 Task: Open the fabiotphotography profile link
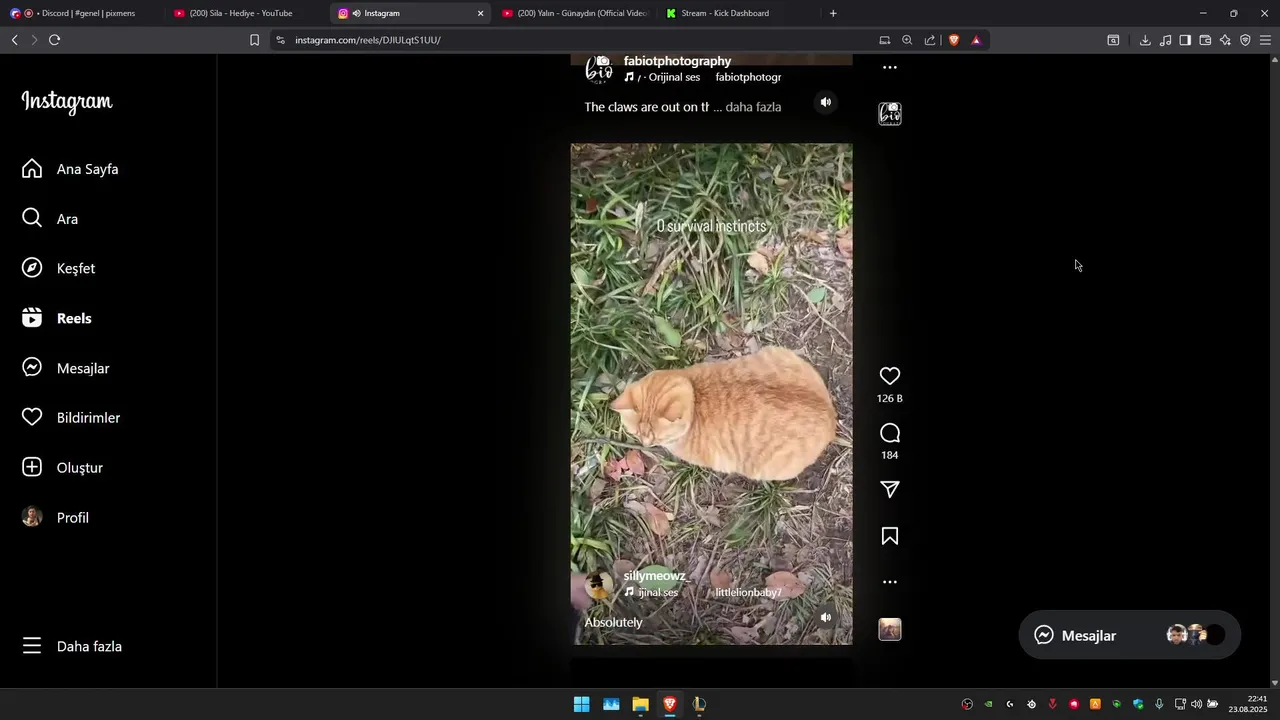click(x=677, y=61)
